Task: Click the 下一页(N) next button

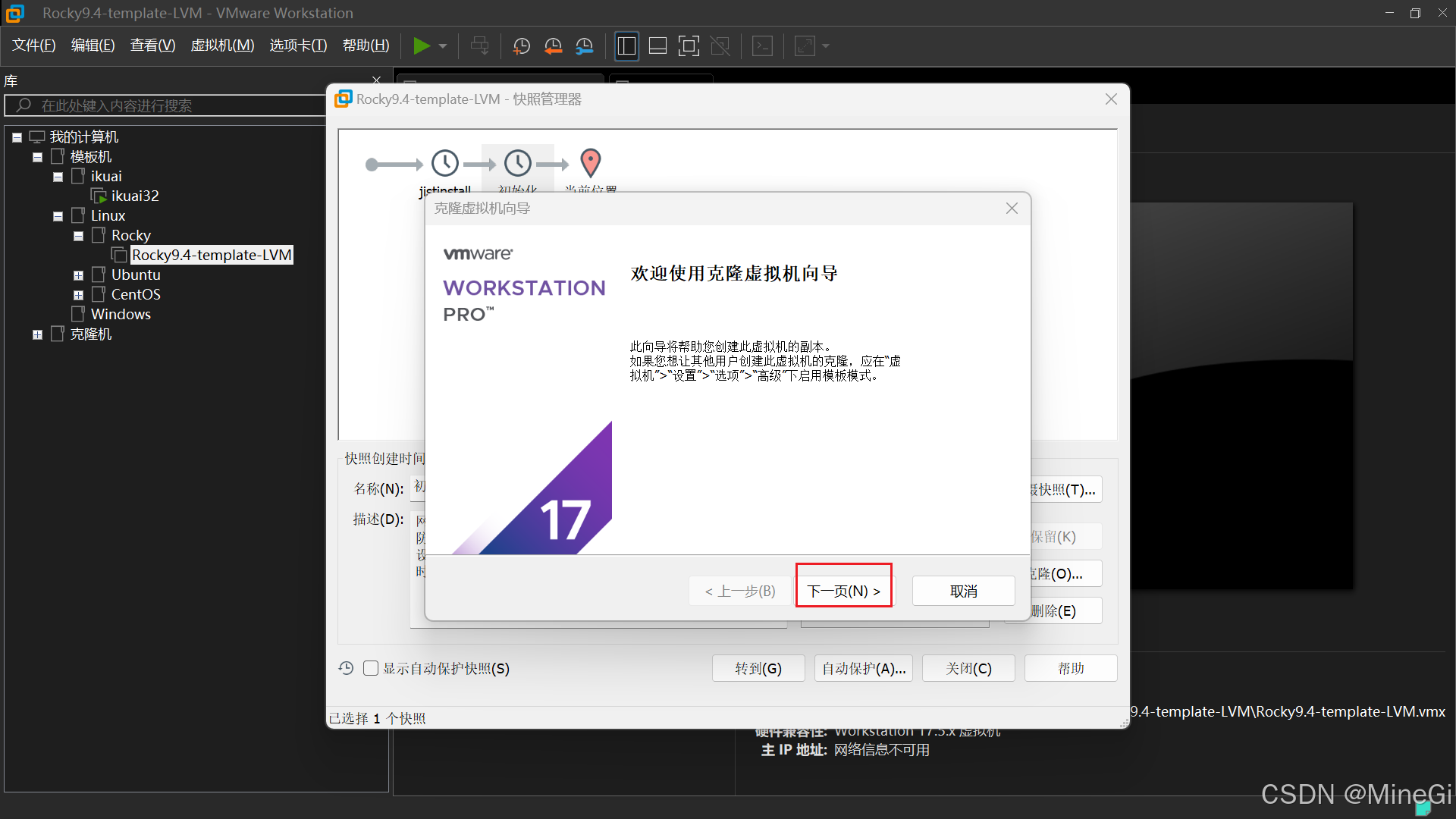Action: pos(843,591)
